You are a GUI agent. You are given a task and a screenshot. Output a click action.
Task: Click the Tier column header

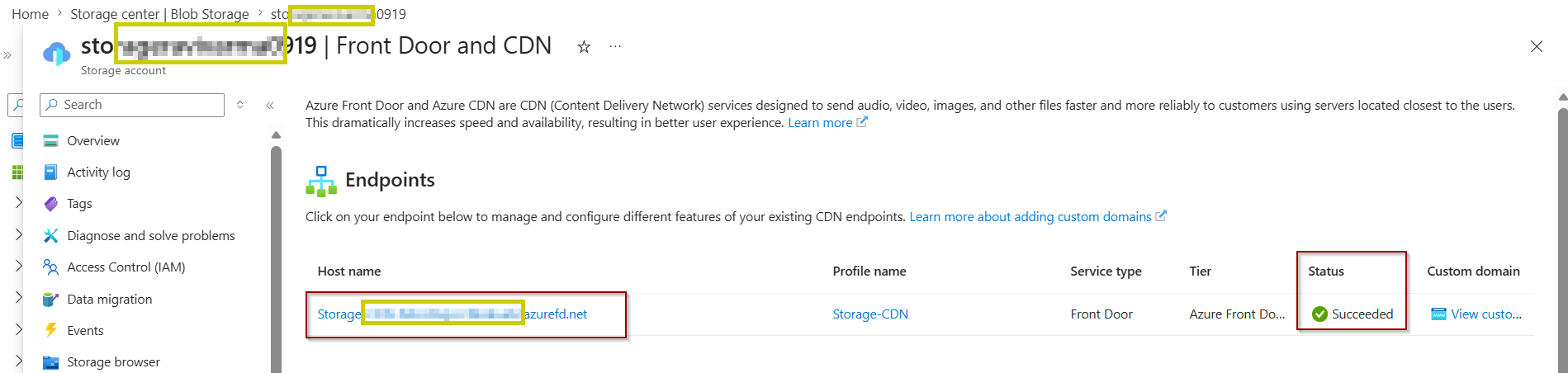(x=1200, y=271)
